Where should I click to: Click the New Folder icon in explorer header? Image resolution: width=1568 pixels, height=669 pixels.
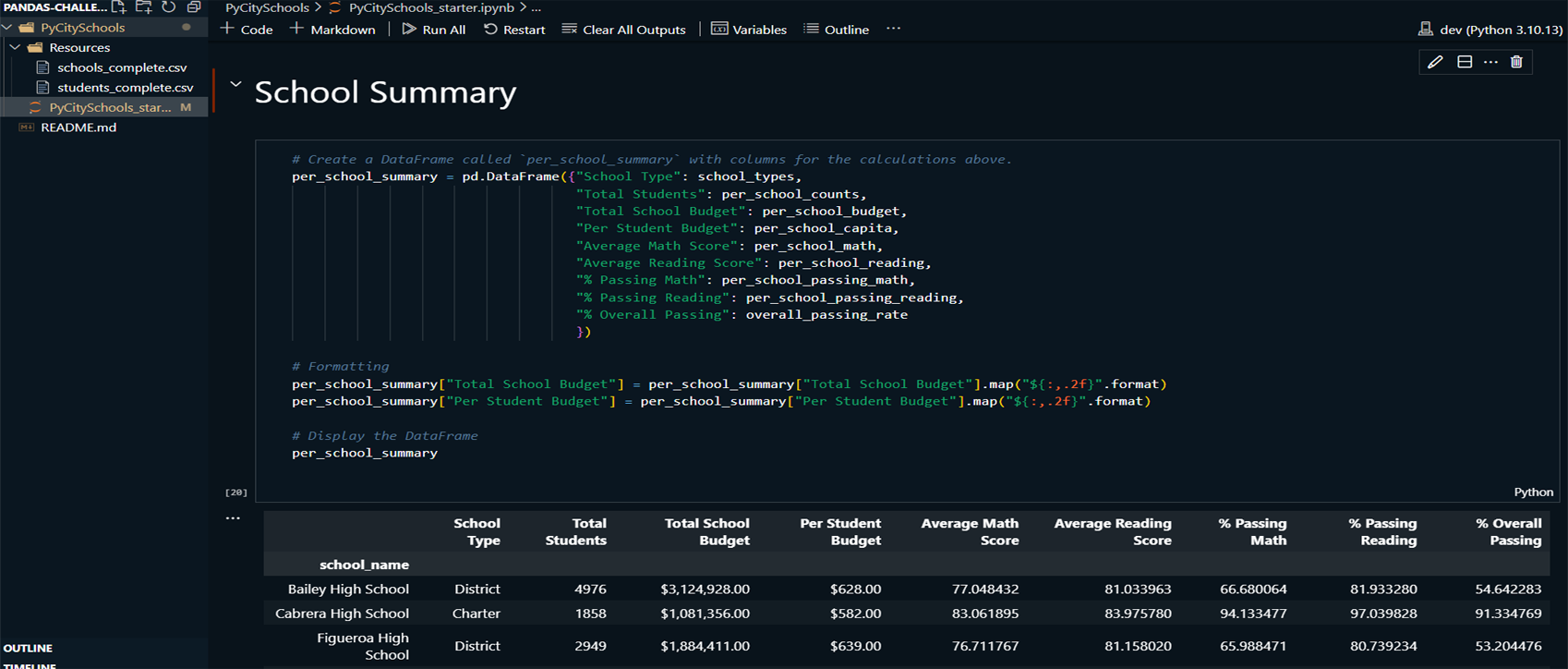point(144,7)
